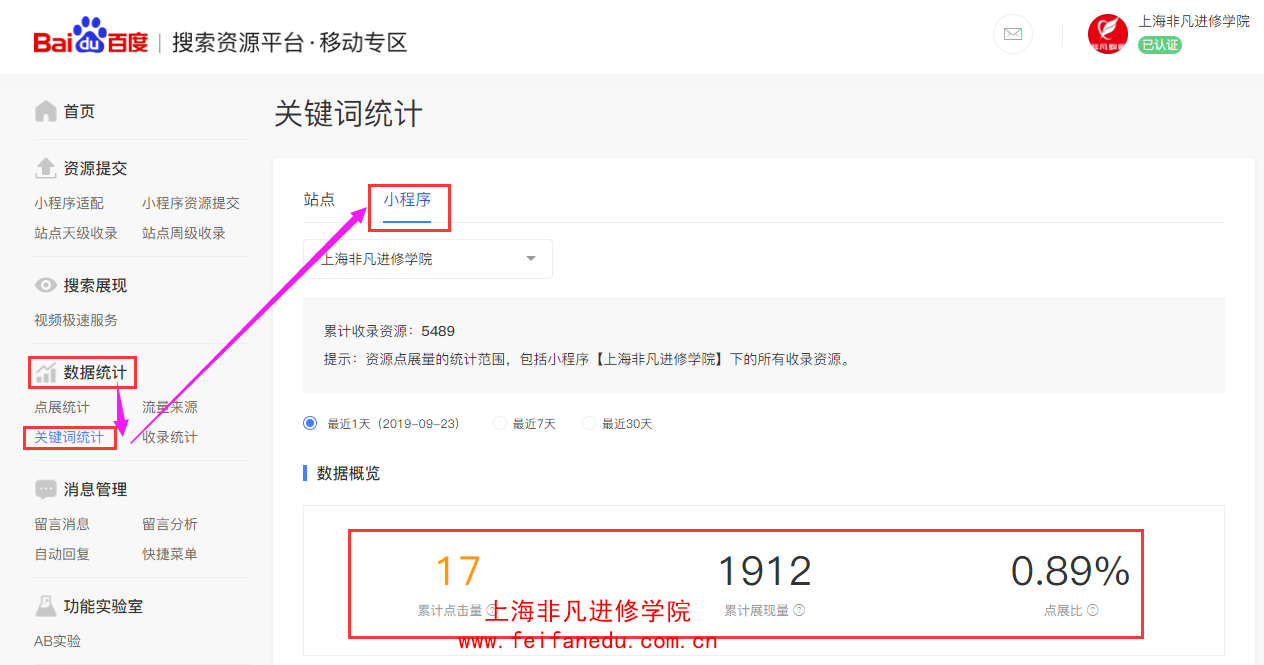Image resolution: width=1264 pixels, height=665 pixels.
Task: Click the flask icon beside 功能实验室
Action: pyautogui.click(x=45, y=606)
